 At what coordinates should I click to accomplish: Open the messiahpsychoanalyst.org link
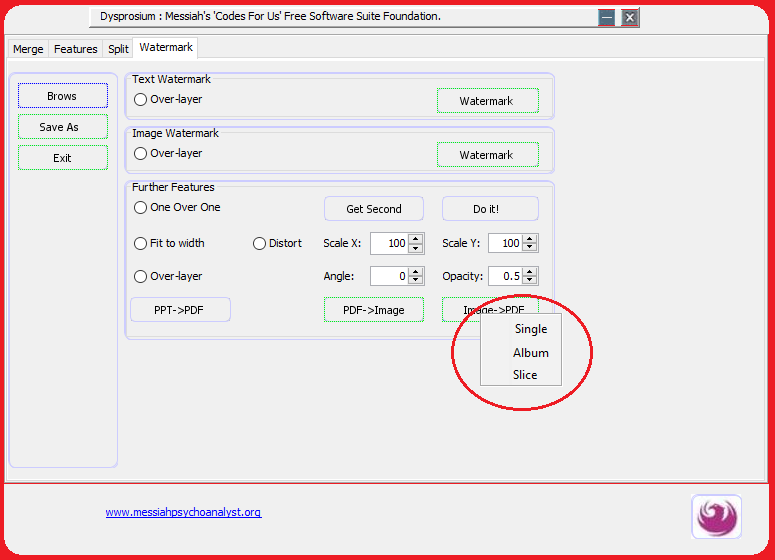pyautogui.click(x=183, y=512)
